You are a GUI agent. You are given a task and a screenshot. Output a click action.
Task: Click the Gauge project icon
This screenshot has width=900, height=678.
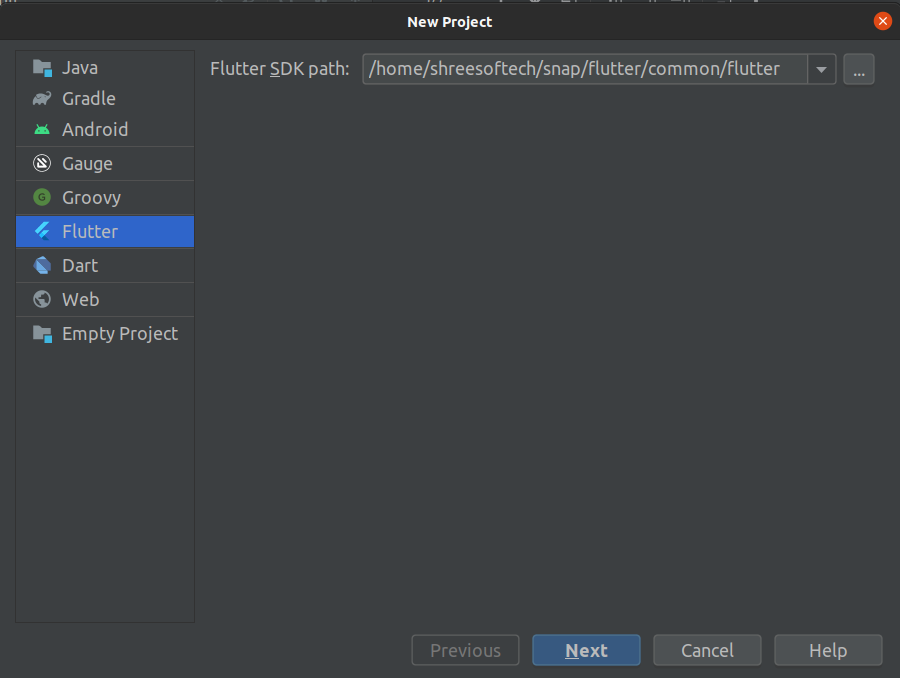tap(42, 164)
